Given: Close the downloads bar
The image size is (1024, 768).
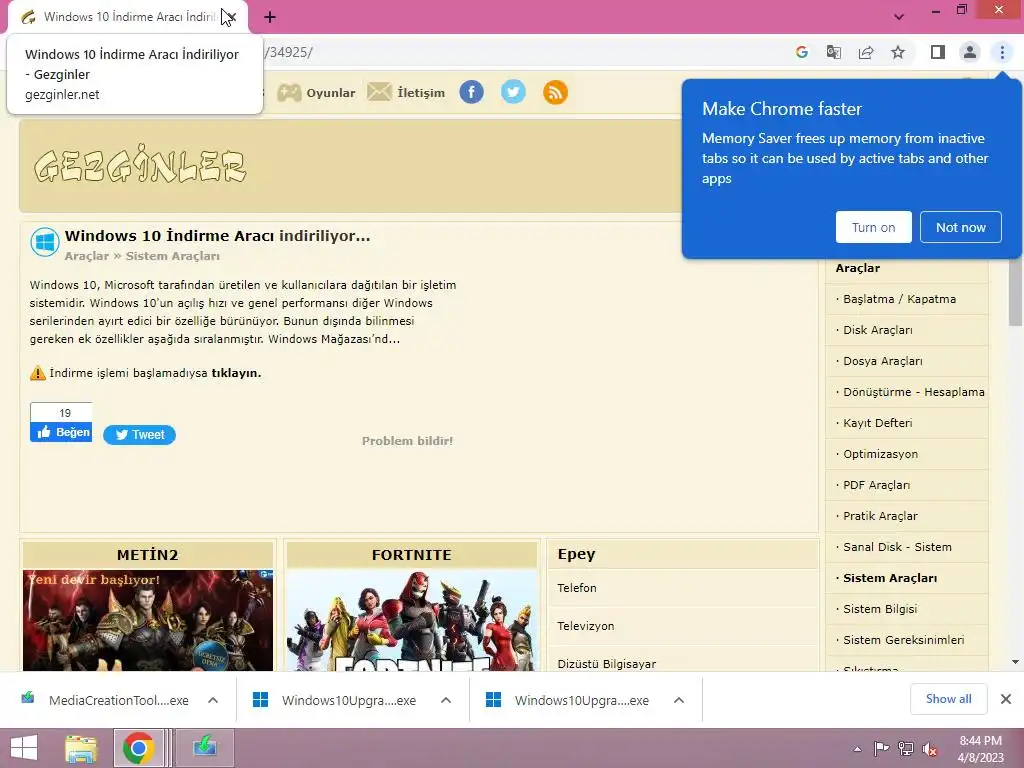Looking at the screenshot, I should 1006,699.
